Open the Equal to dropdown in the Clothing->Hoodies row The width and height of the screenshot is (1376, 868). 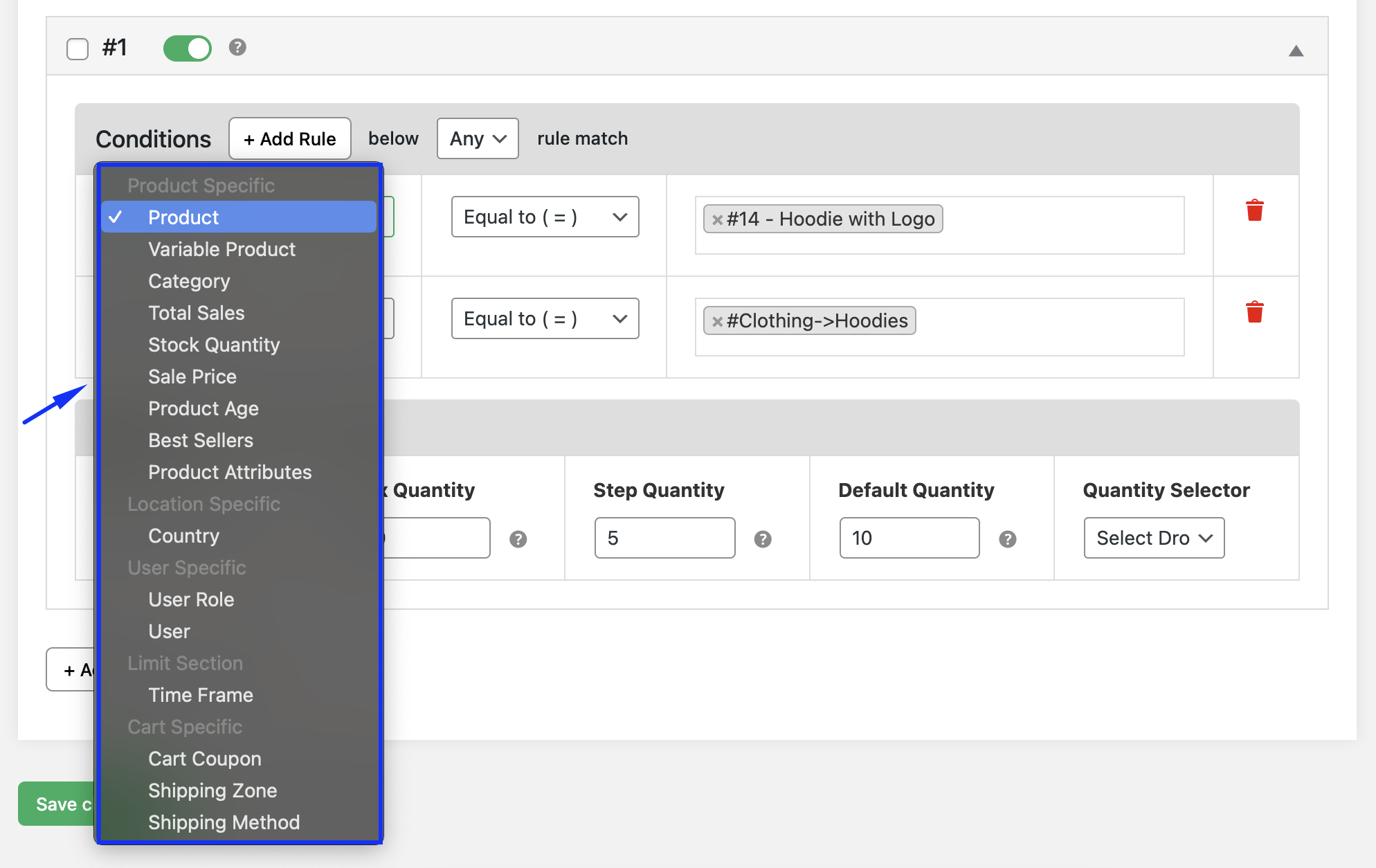[x=545, y=318]
